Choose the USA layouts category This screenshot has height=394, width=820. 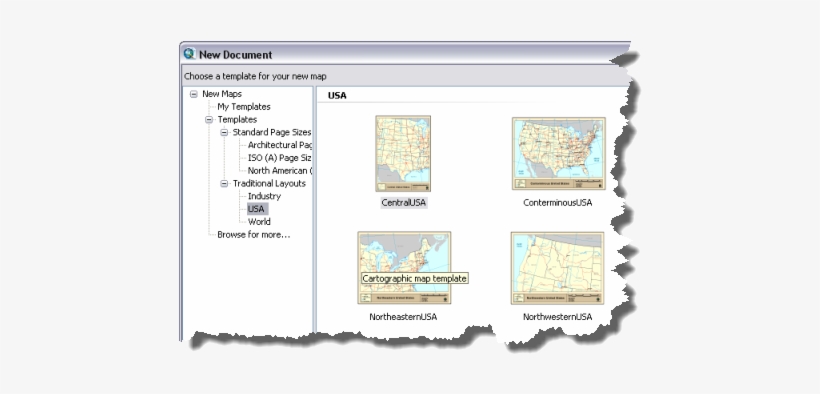point(256,209)
